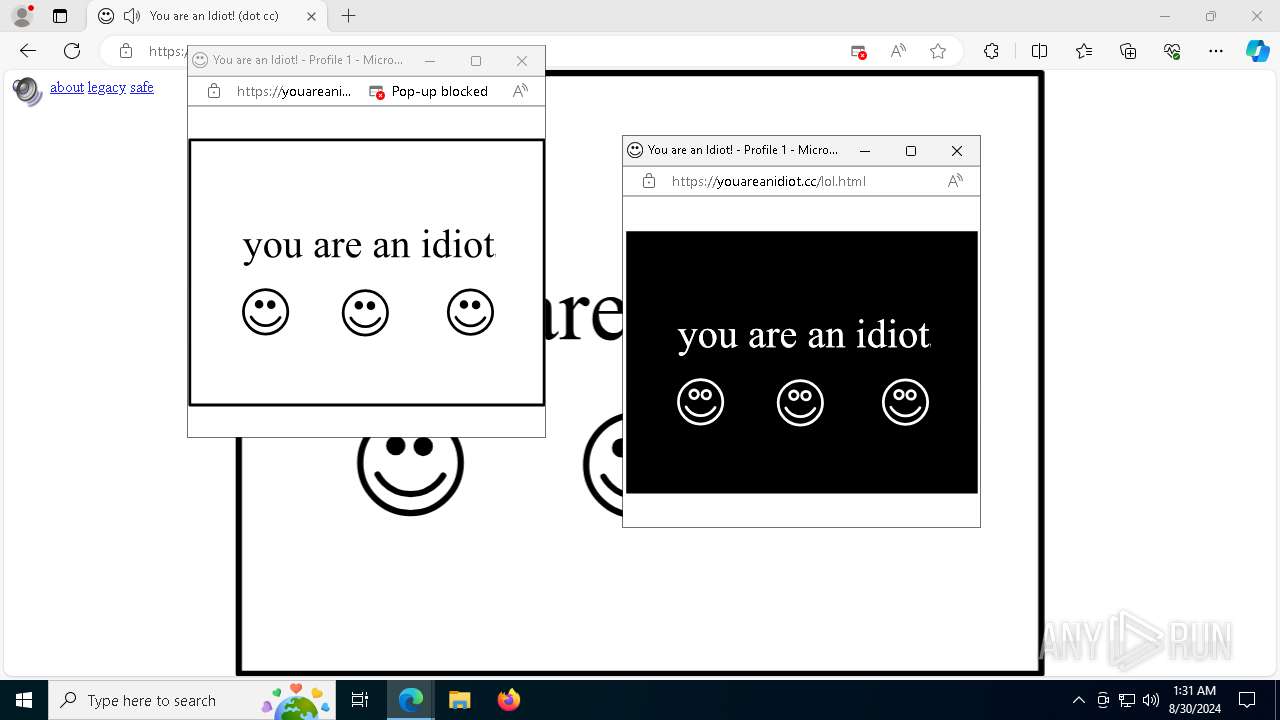Open the notification center icon

[1247, 700]
